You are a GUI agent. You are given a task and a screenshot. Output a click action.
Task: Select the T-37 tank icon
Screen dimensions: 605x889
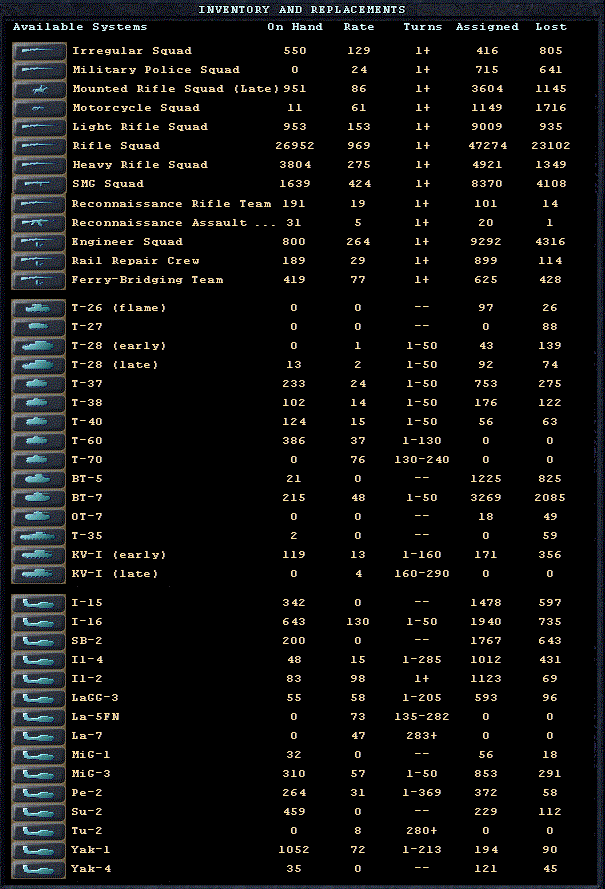39,384
